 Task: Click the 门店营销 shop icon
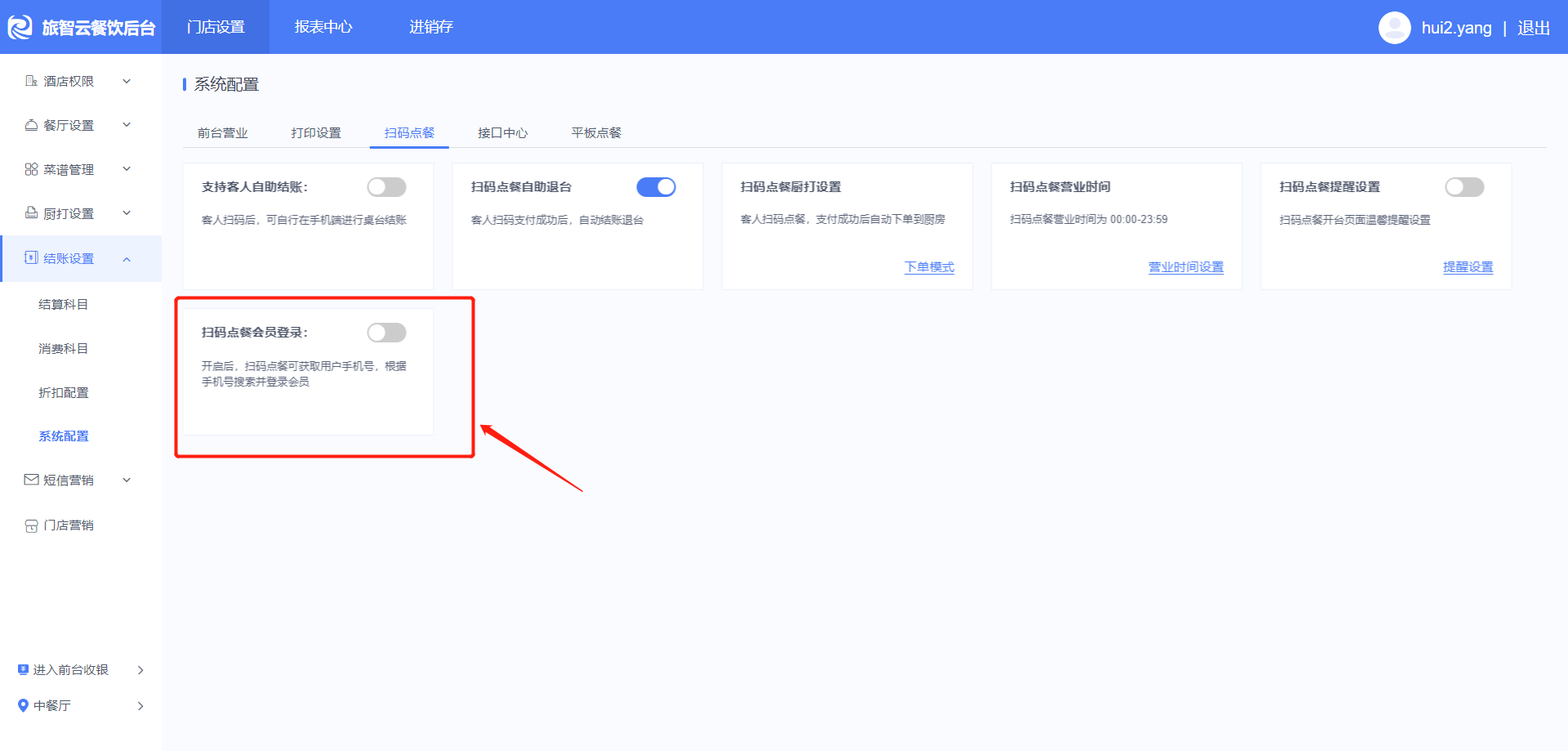31,525
